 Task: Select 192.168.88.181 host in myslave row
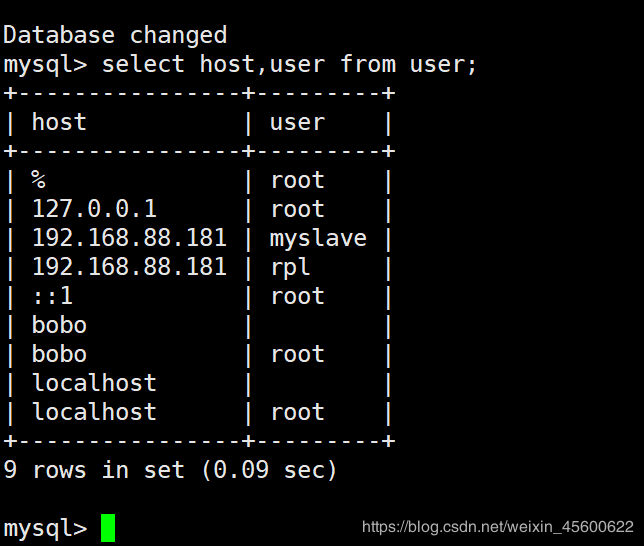pos(129,238)
